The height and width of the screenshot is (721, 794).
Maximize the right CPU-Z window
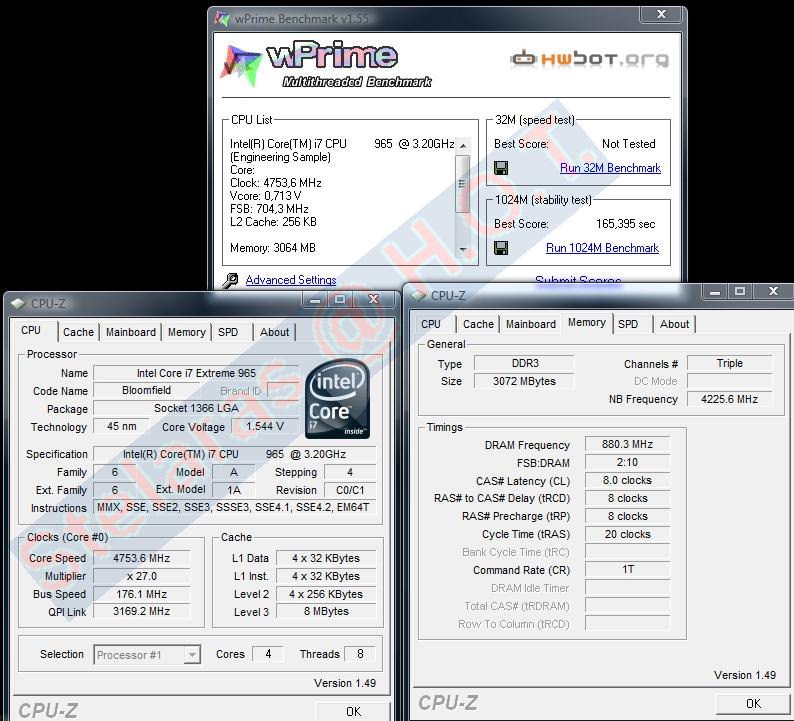pyautogui.click(x=740, y=292)
